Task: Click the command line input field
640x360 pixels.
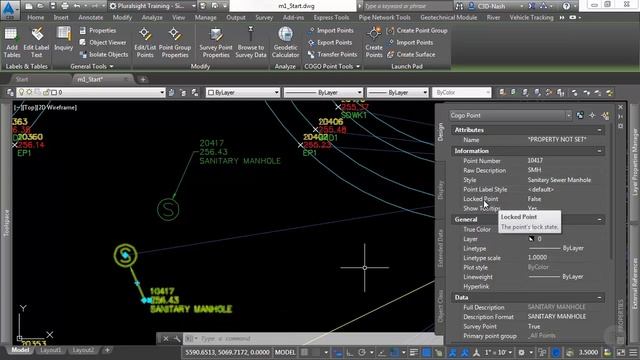Action: [314, 338]
